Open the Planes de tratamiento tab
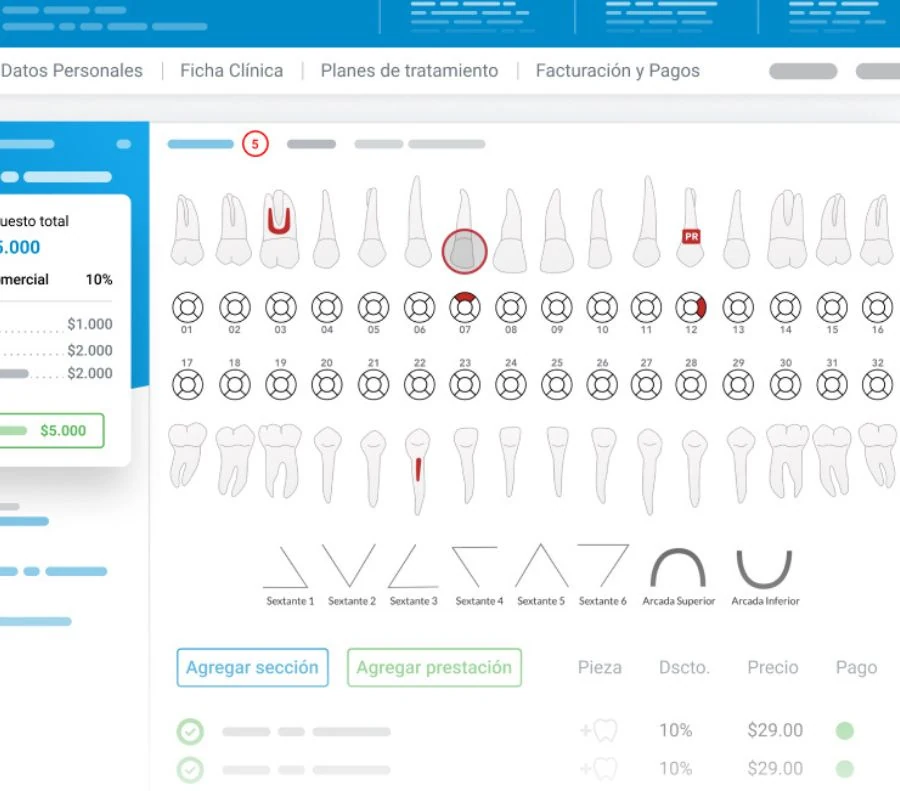Image resolution: width=900 pixels, height=791 pixels. point(408,71)
